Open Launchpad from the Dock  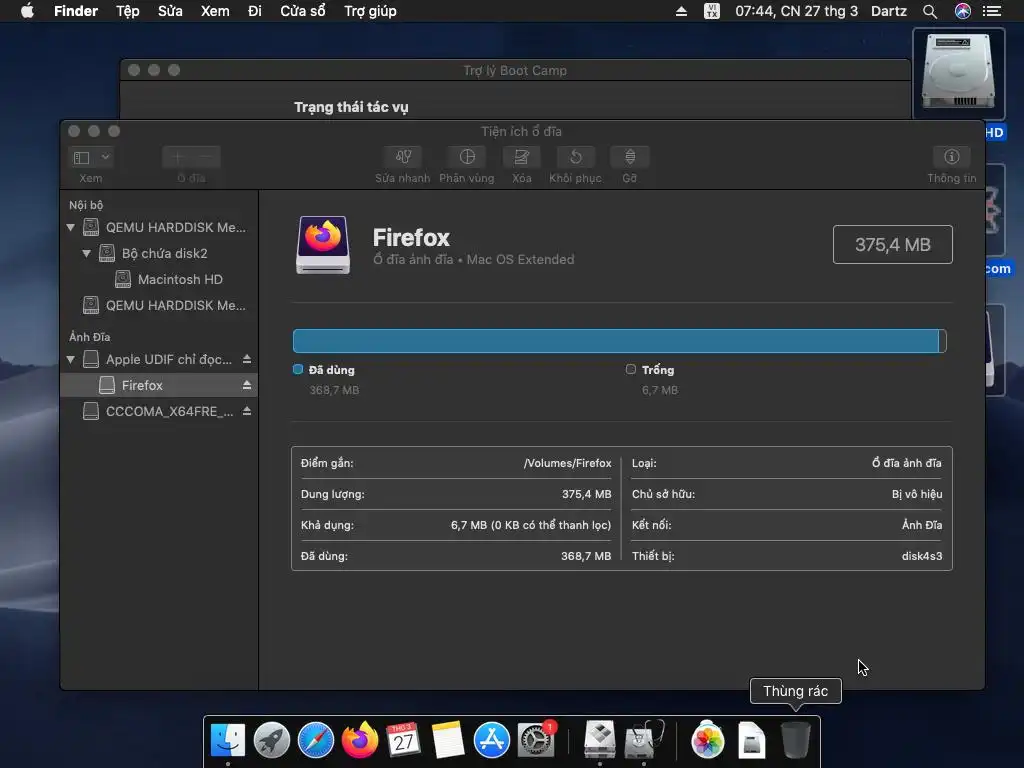pyautogui.click(x=272, y=740)
